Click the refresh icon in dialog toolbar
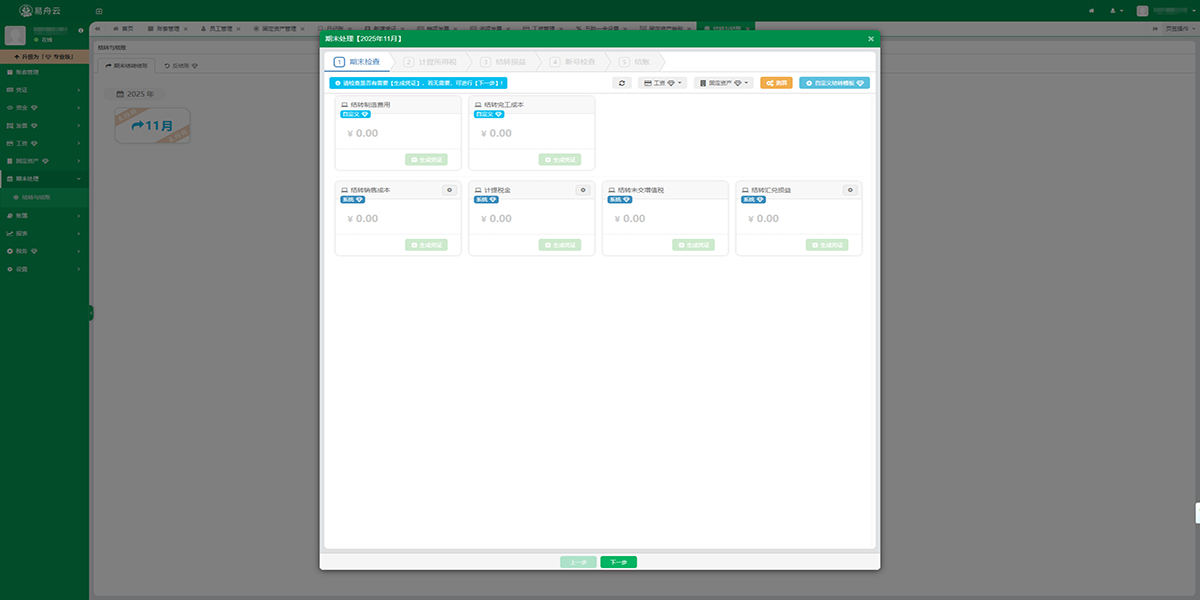 tap(622, 83)
